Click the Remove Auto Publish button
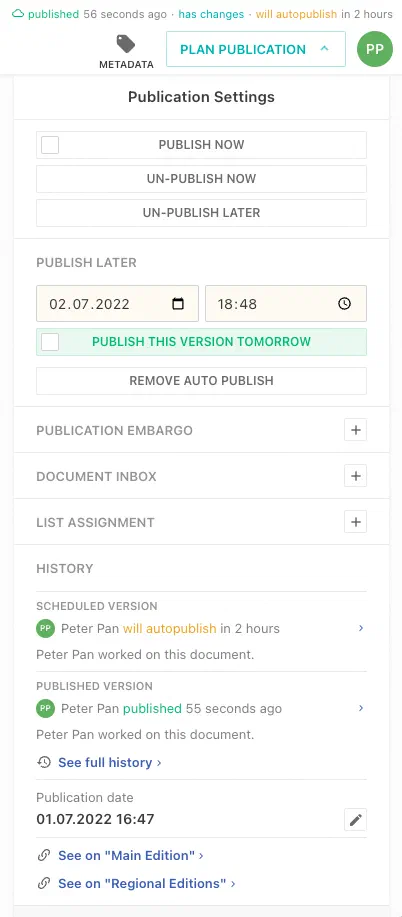402x917 pixels. [201, 381]
